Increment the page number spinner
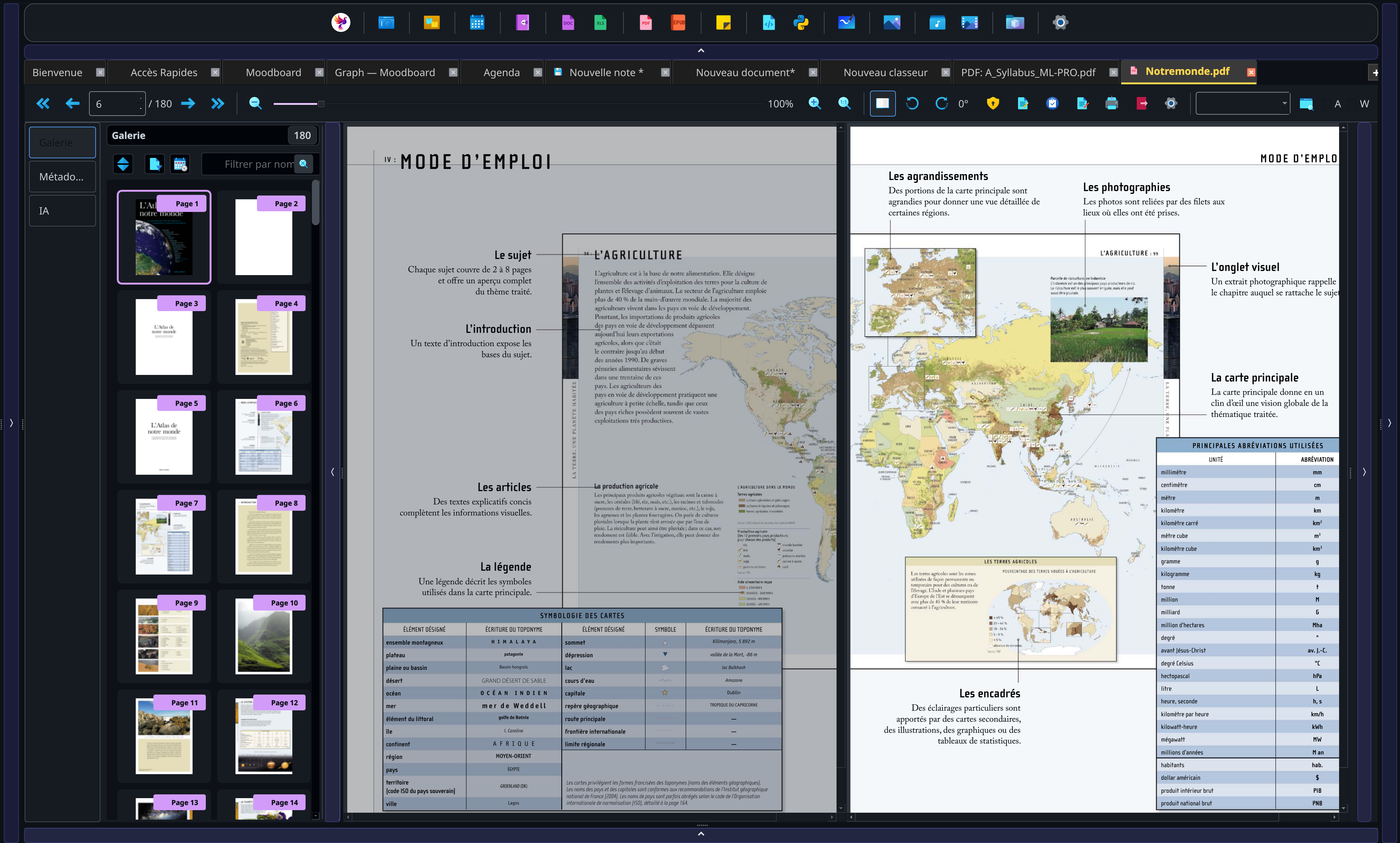This screenshot has width=1400, height=843. [x=141, y=99]
